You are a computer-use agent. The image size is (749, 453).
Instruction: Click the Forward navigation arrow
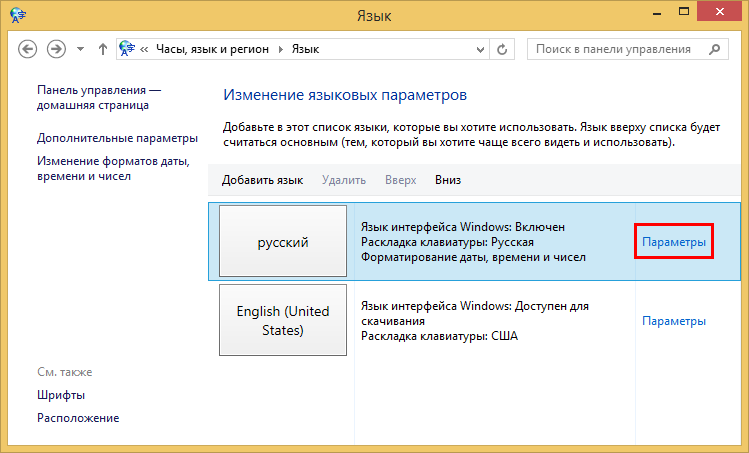click(x=56, y=49)
